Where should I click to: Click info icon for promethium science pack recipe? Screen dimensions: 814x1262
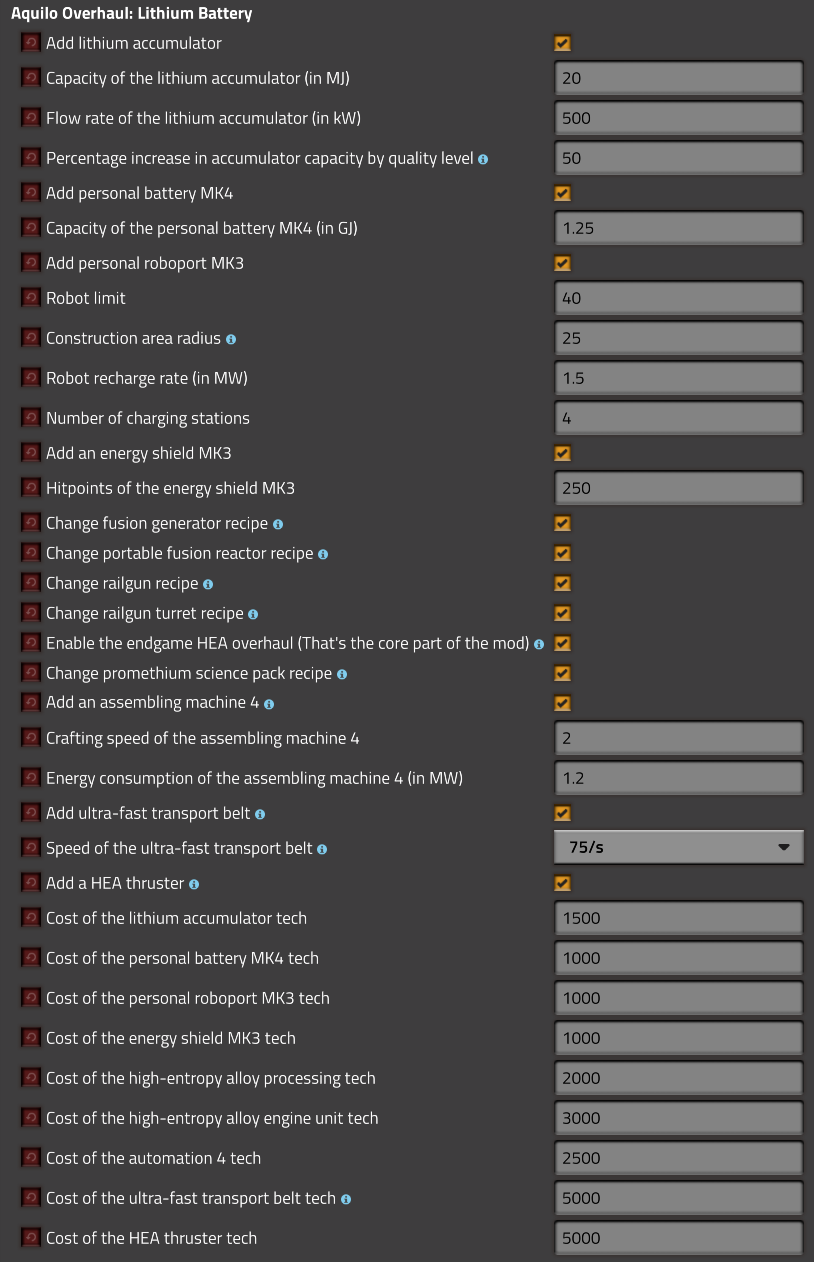pos(342,674)
